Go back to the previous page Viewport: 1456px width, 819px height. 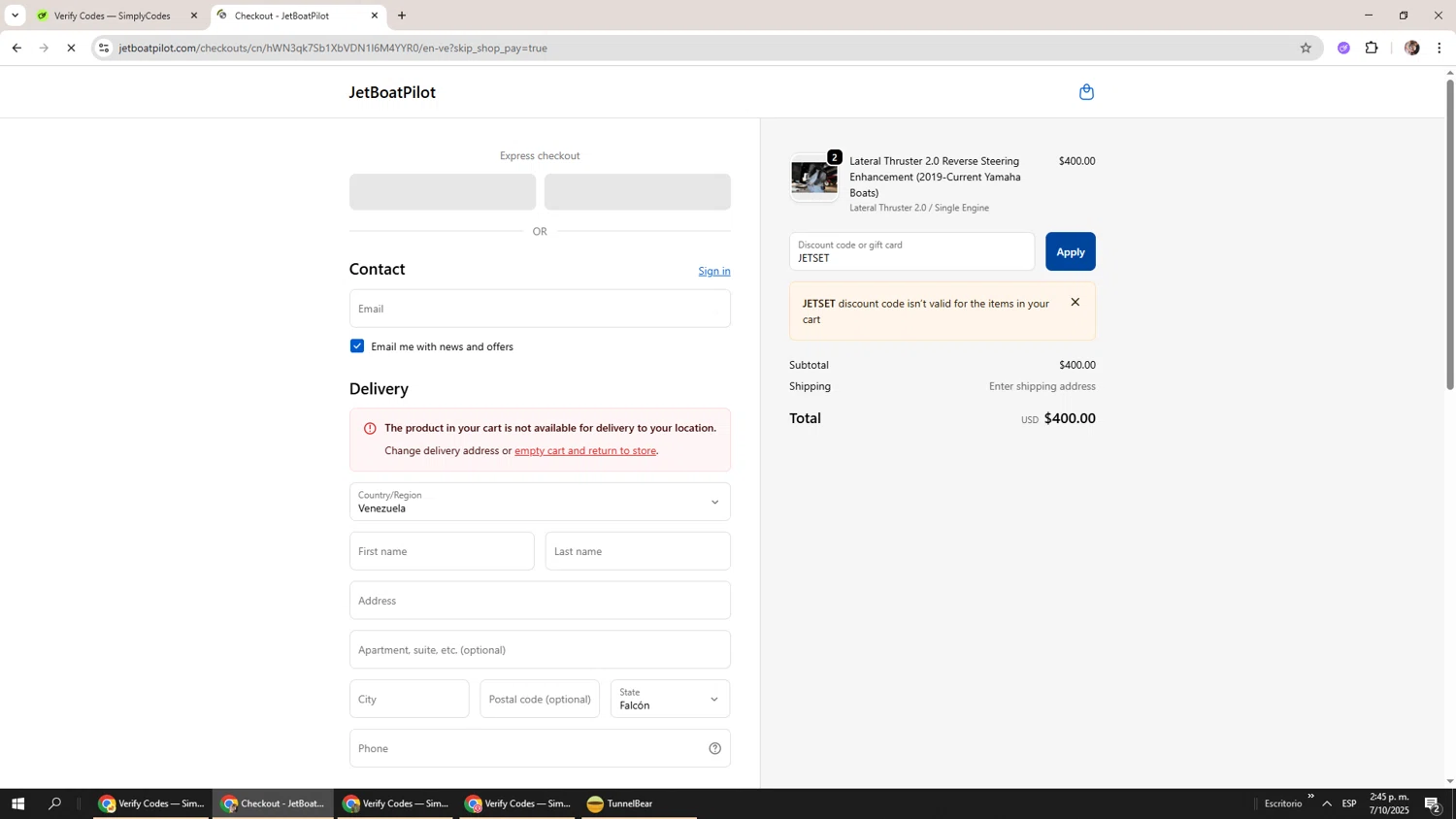click(17, 48)
